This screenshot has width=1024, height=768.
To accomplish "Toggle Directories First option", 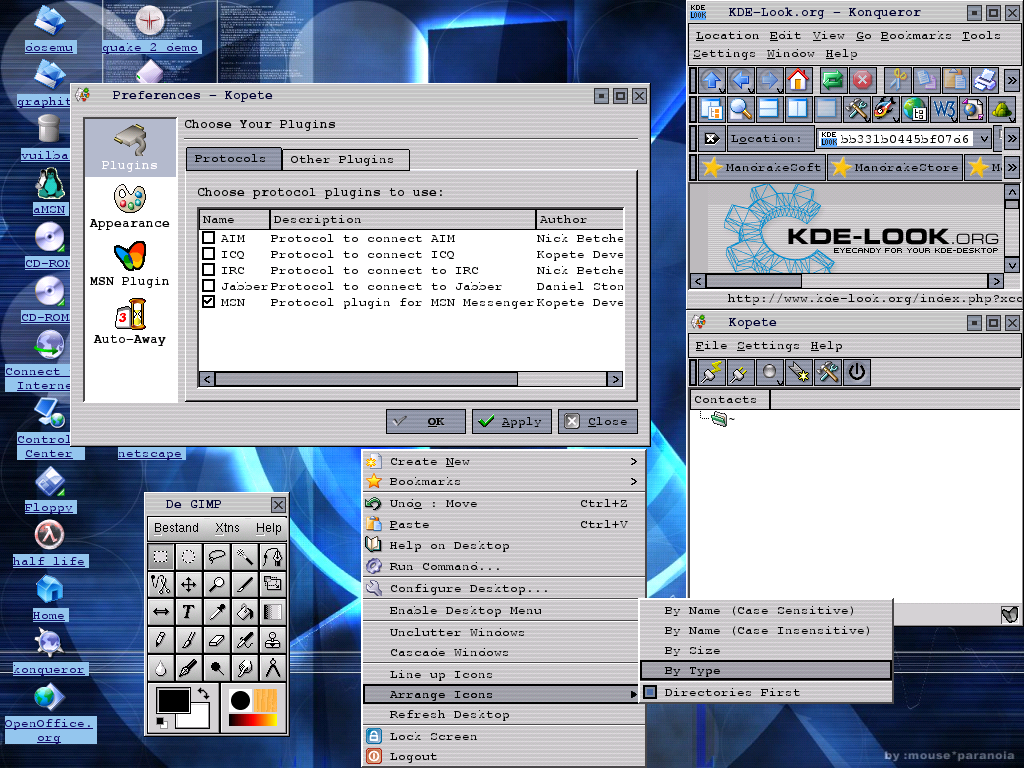I will point(765,692).
